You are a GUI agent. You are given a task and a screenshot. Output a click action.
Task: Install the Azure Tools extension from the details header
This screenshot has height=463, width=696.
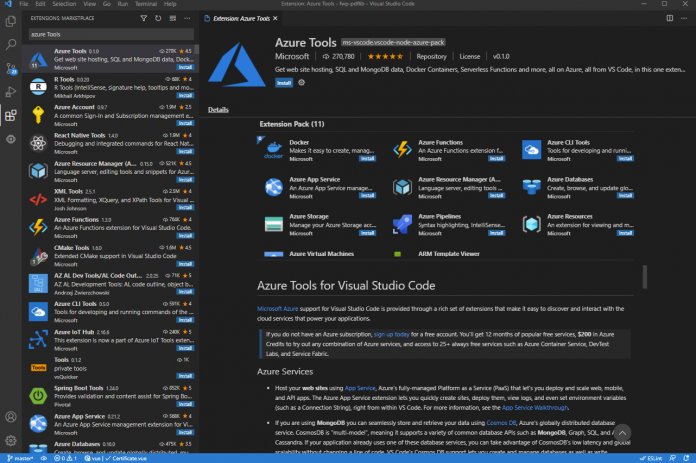click(284, 83)
